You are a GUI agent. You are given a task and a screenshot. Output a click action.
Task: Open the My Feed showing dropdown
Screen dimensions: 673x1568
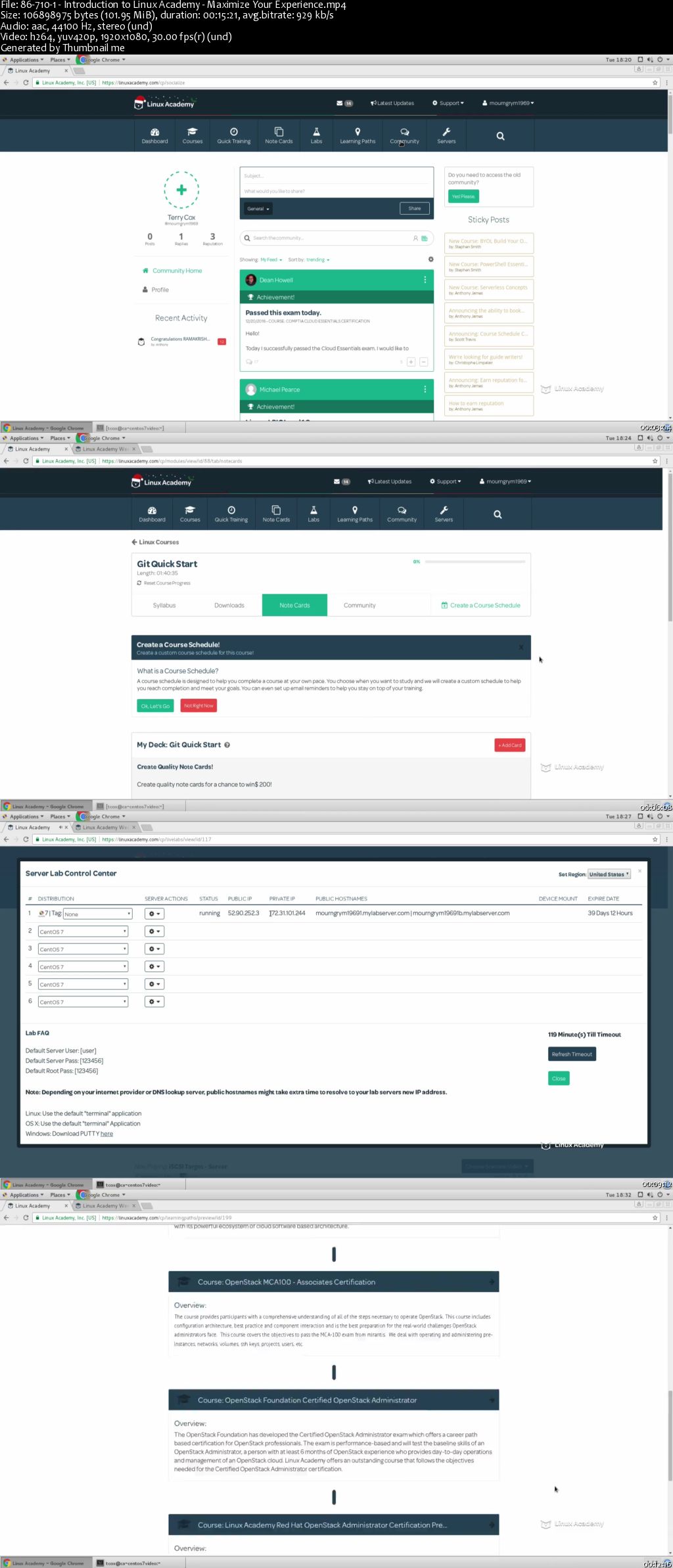pos(271,259)
